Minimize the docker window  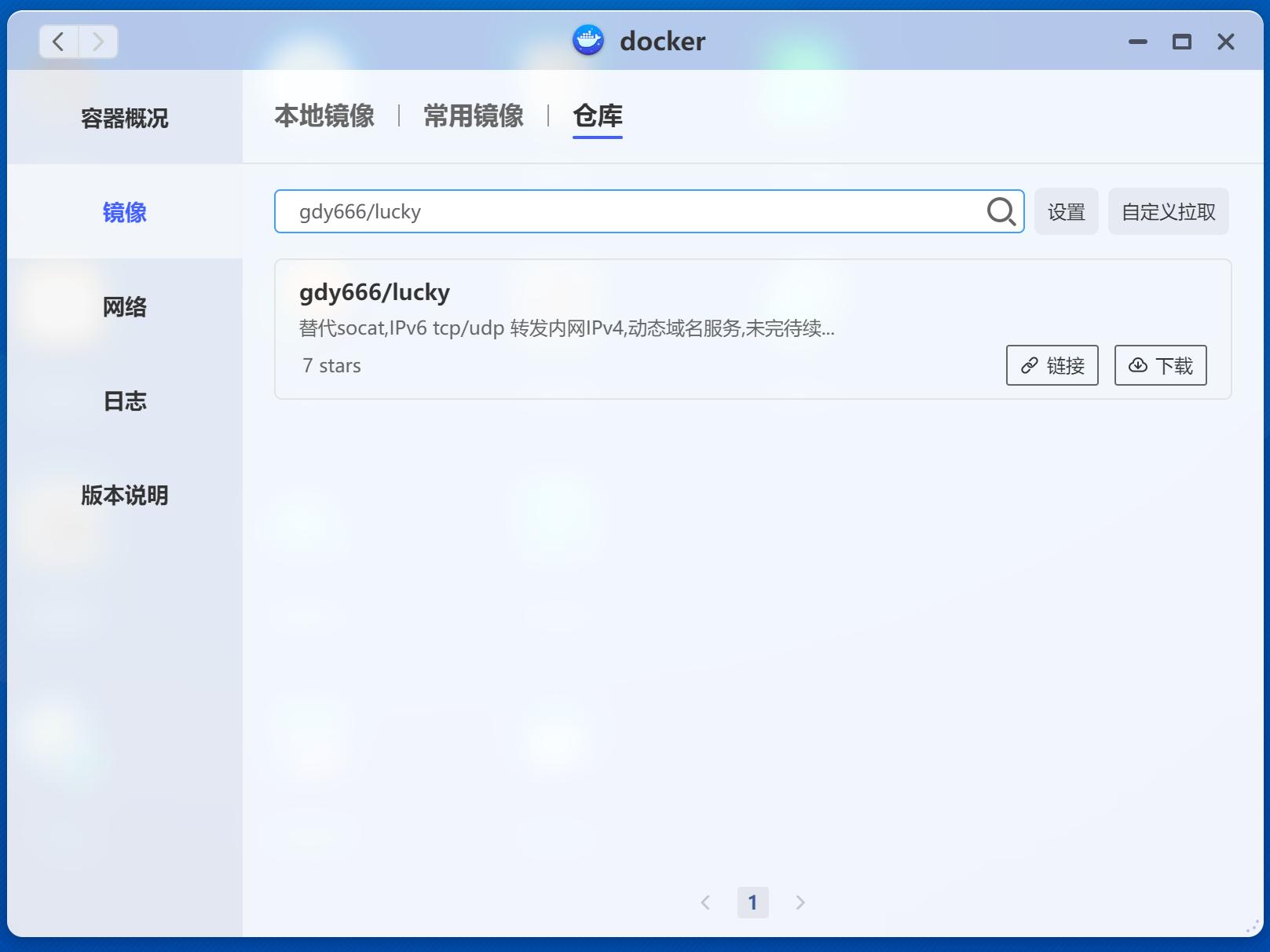(x=1138, y=42)
